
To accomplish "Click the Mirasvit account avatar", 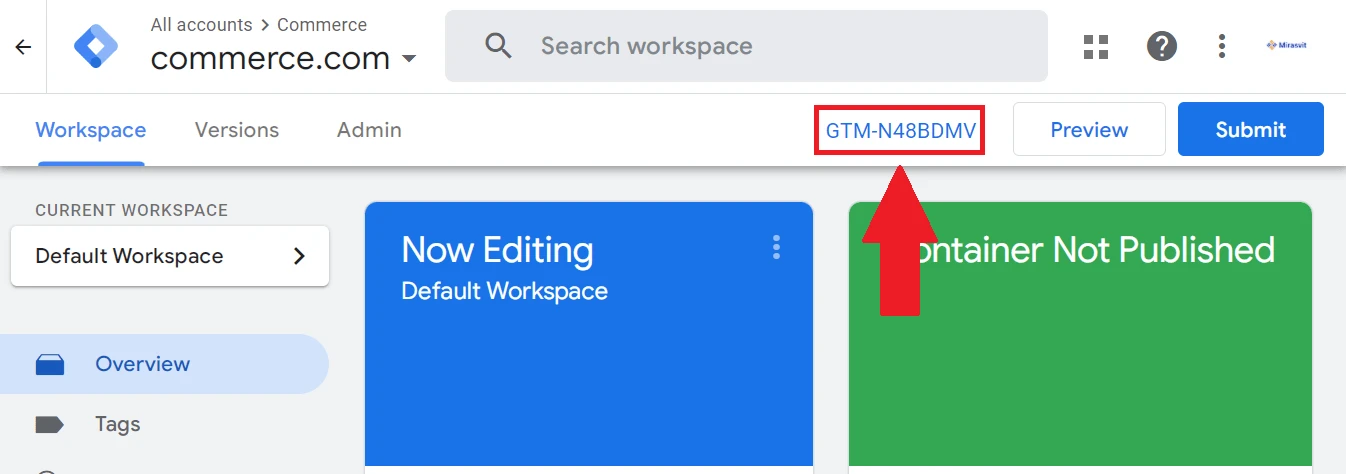I will pyautogui.click(x=1286, y=46).
